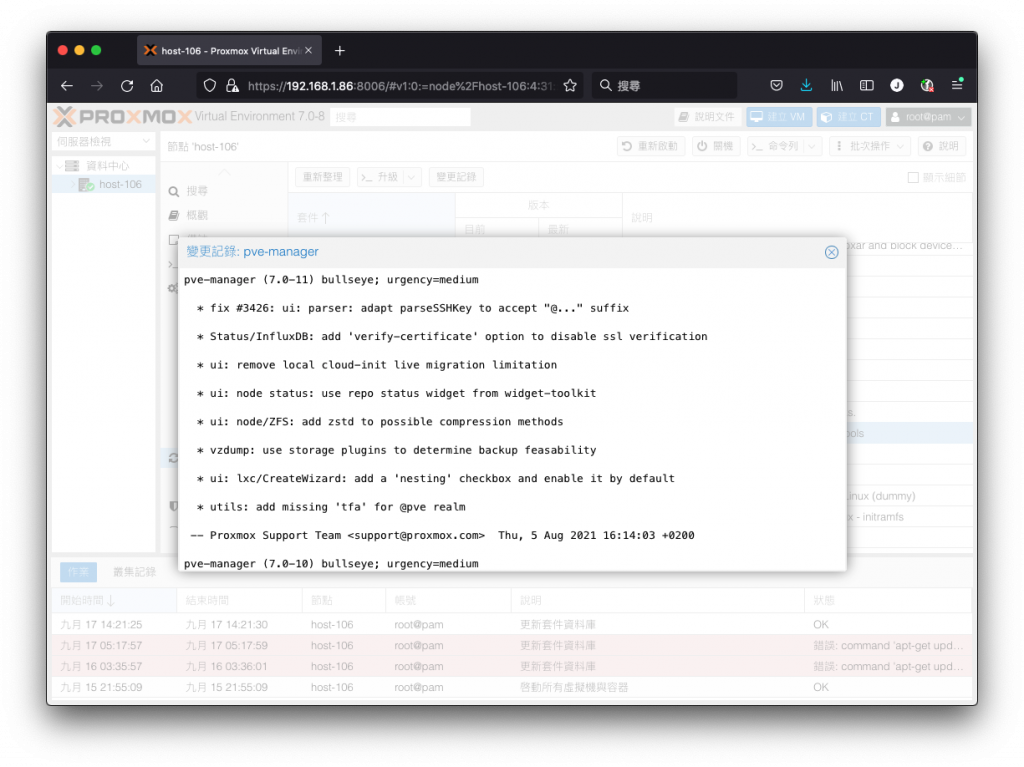The image size is (1024, 767).
Task: Click the Proxmox logo
Action: coord(121,117)
